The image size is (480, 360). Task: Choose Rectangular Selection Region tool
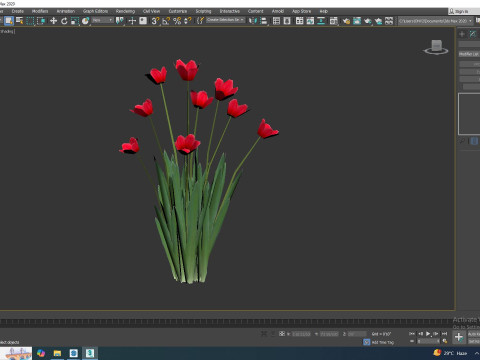pos(30,21)
